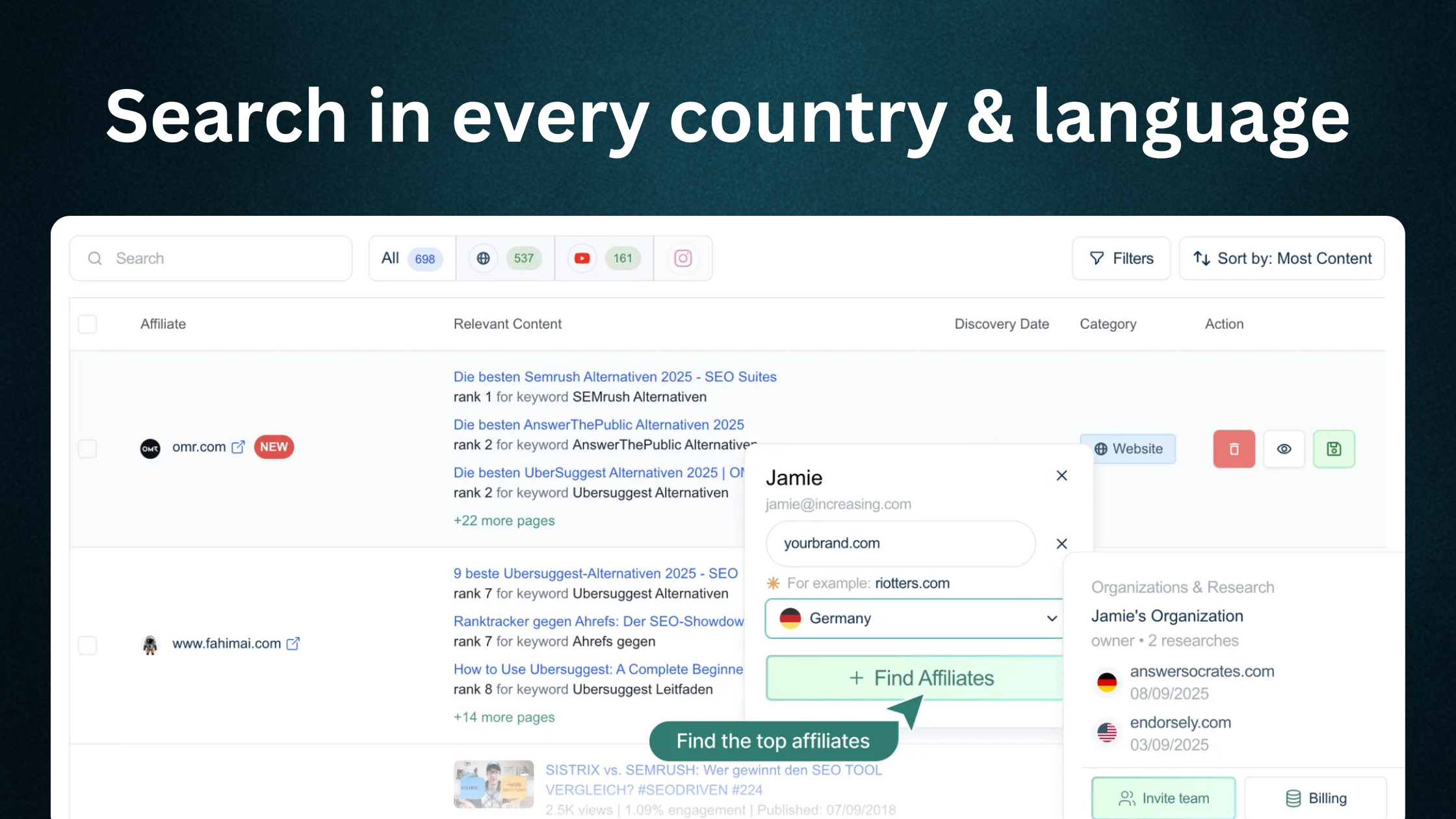1456x819 pixels.
Task: Clear the yourbrand.com field with the X
Action: [x=1061, y=543]
